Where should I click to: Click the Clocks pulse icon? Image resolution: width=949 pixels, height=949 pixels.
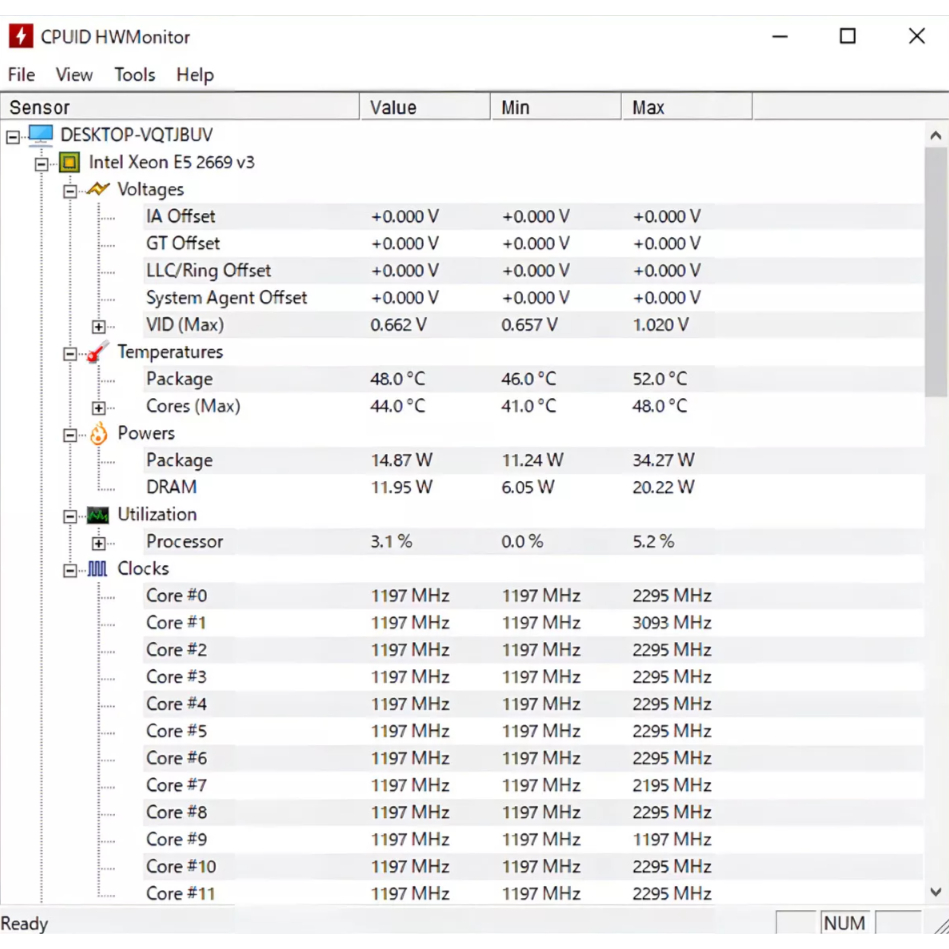tap(97, 569)
